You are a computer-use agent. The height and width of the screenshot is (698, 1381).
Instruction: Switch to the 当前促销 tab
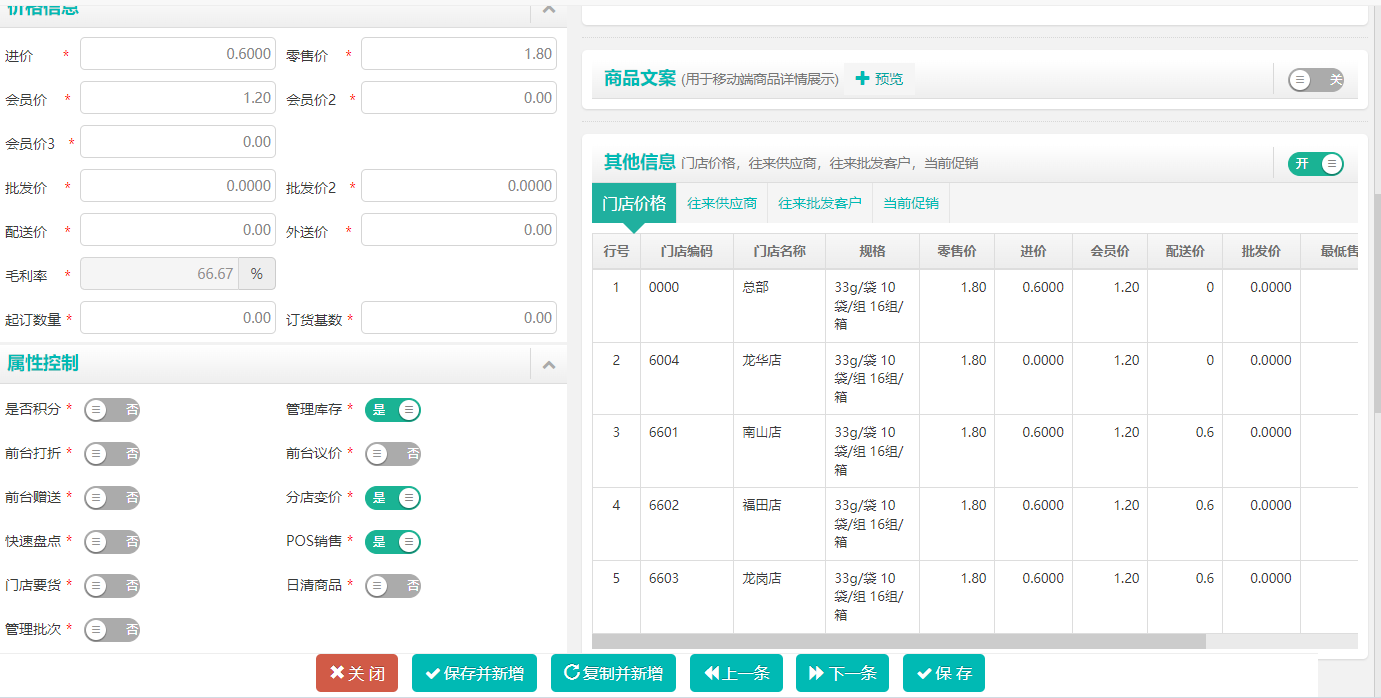[x=910, y=203]
